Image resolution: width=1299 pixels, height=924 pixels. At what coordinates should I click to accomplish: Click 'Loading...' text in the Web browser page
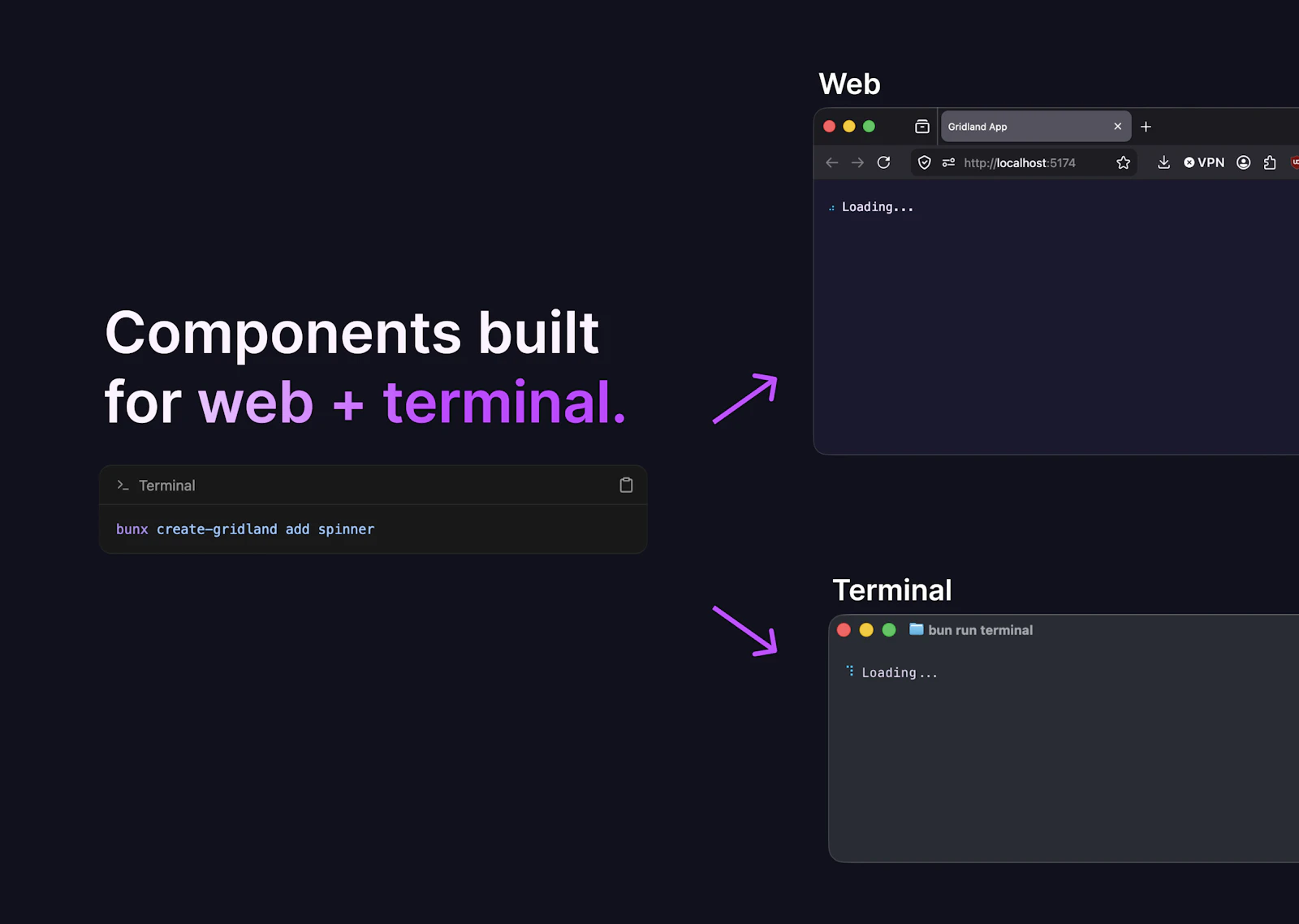tap(877, 207)
